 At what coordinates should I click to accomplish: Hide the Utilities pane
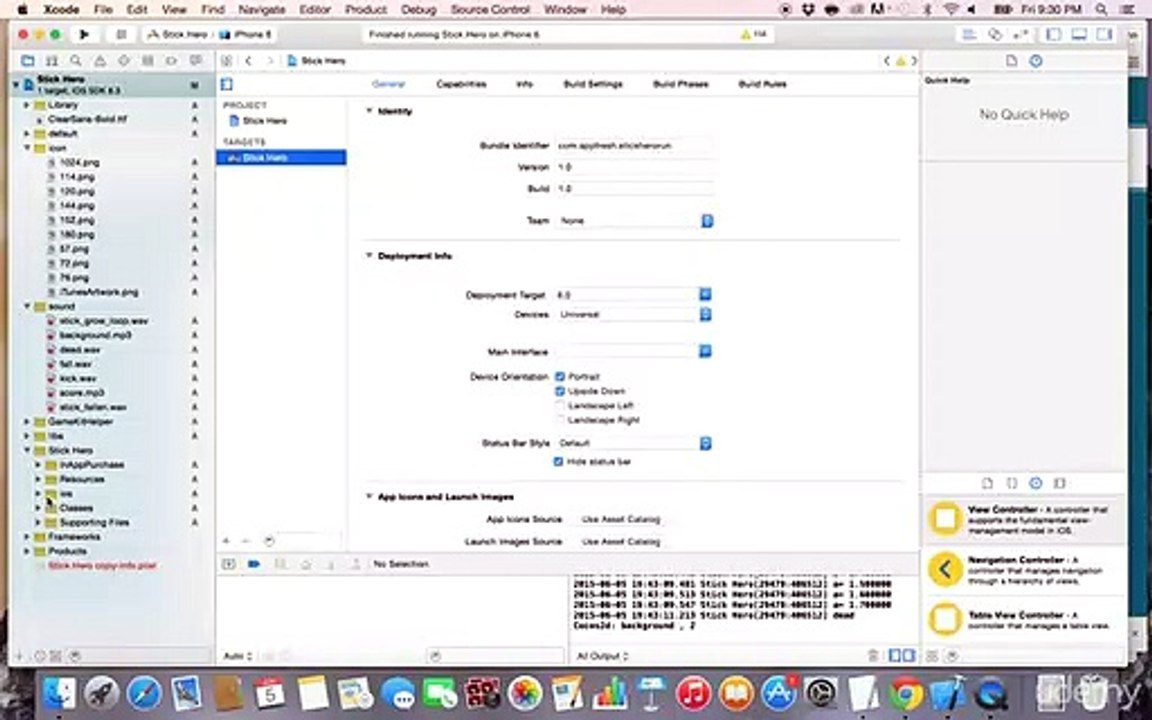click(x=1104, y=35)
